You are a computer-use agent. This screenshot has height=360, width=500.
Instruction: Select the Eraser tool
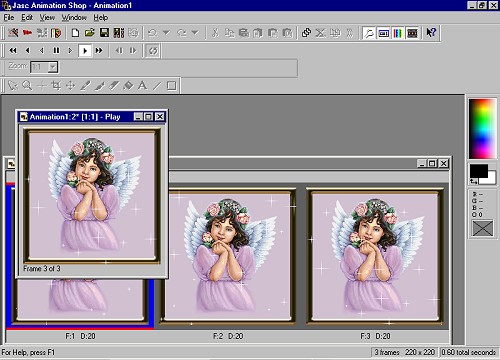114,86
